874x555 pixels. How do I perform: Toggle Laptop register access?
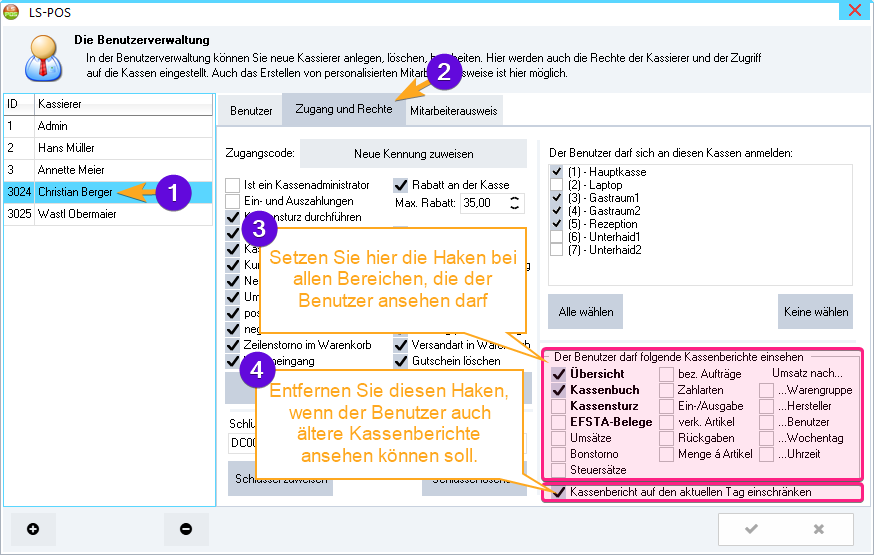click(x=556, y=185)
